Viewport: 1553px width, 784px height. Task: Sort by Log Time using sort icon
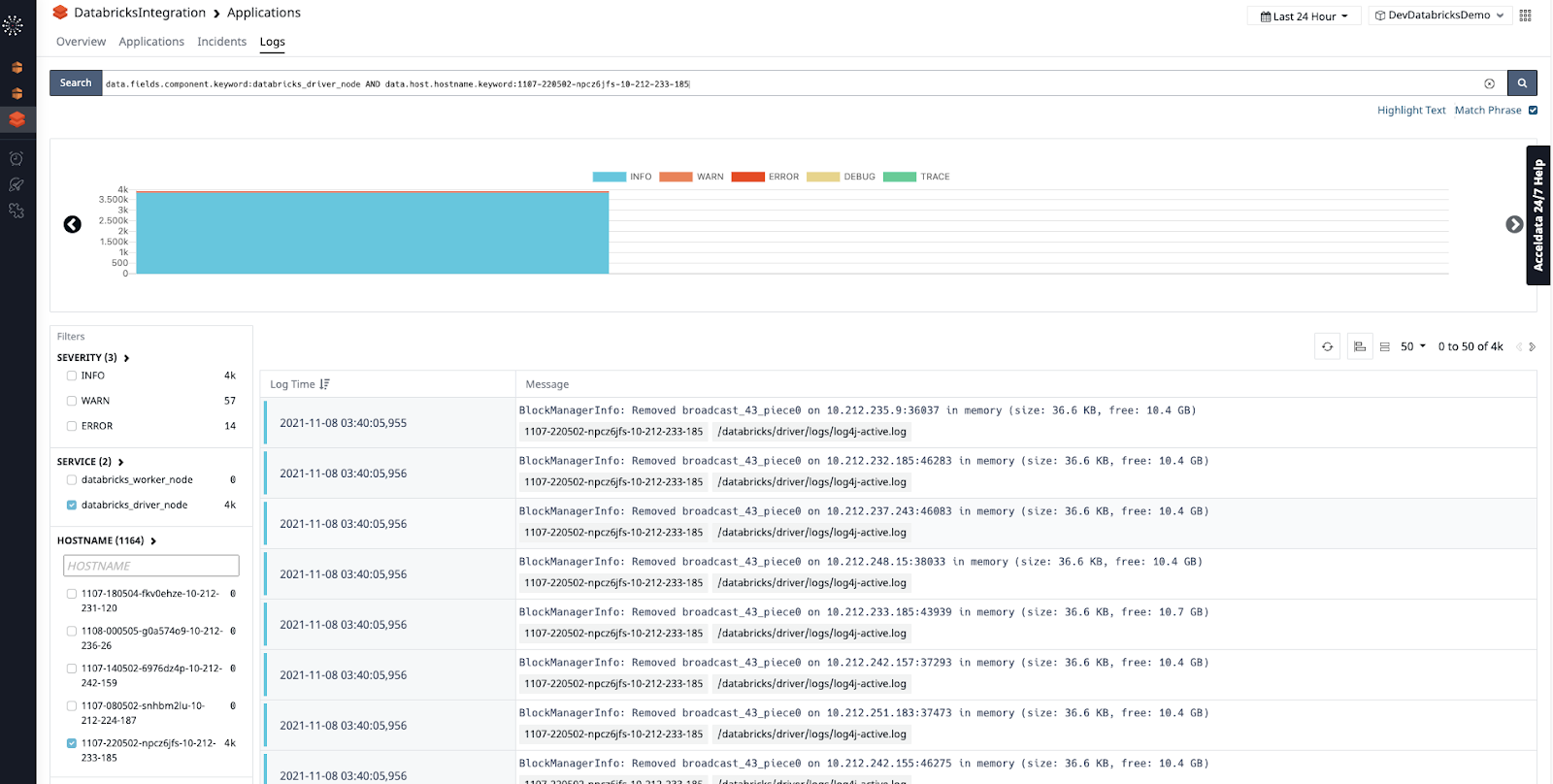324,384
